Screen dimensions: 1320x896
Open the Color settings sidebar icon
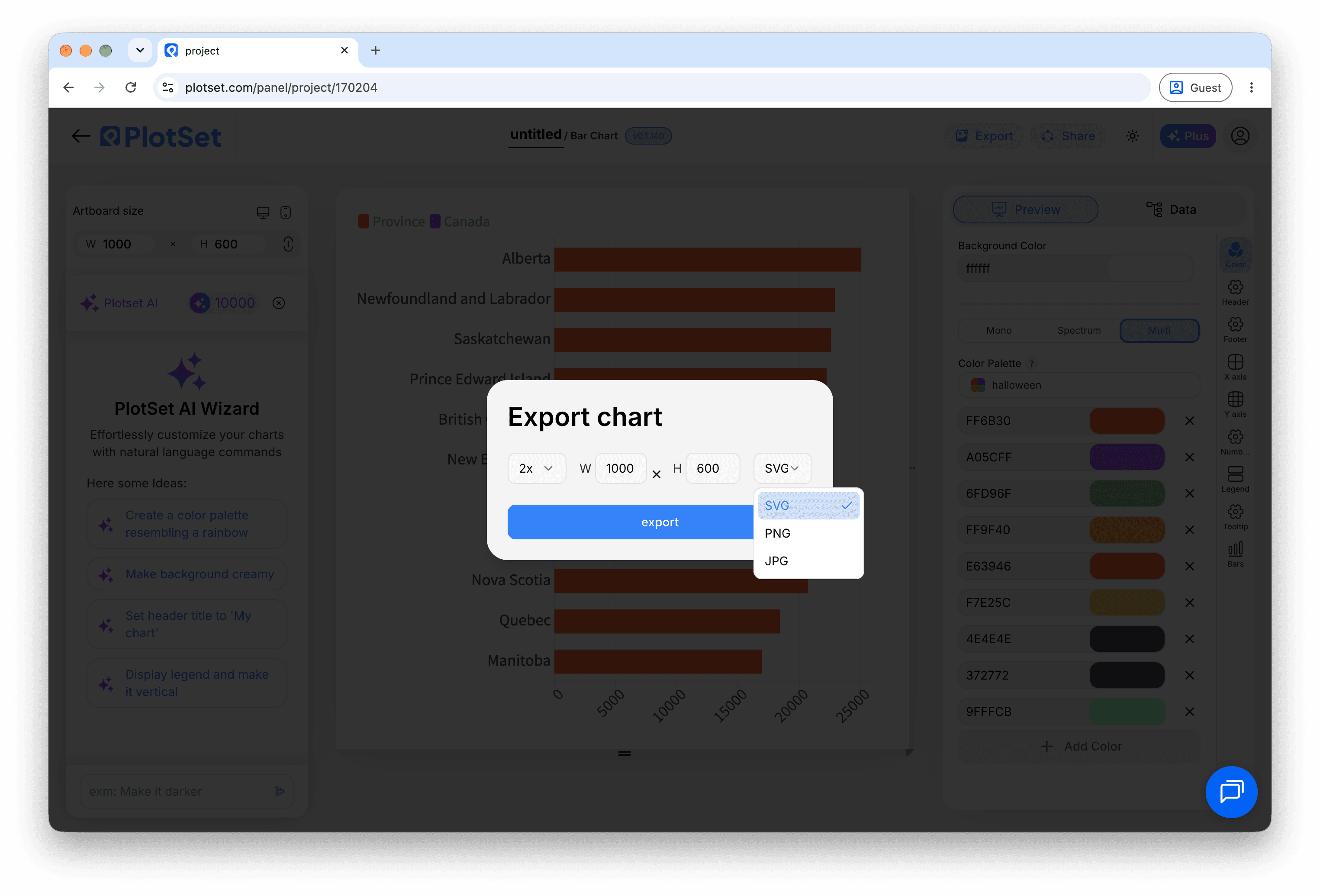click(x=1235, y=255)
